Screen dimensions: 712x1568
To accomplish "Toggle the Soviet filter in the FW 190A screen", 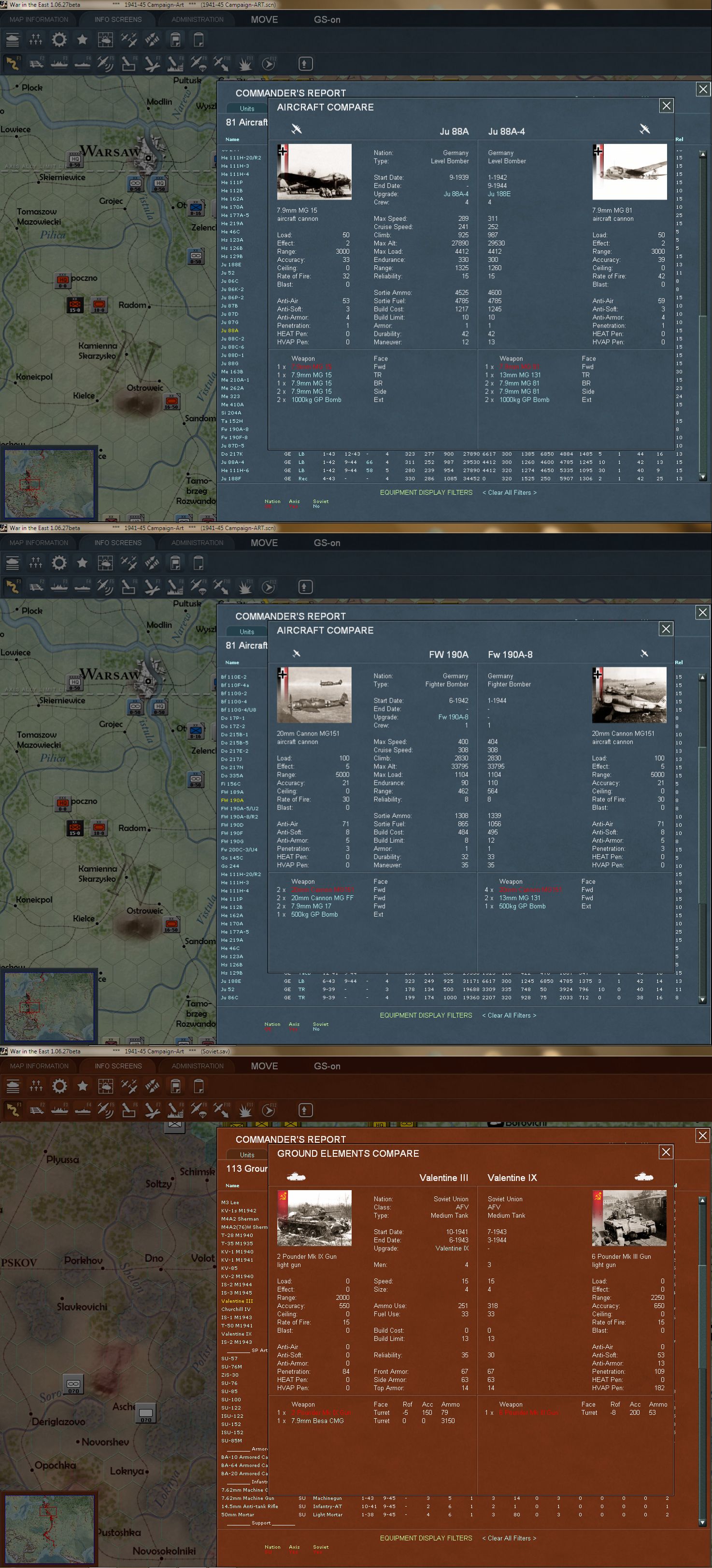I will coord(321,1026).
